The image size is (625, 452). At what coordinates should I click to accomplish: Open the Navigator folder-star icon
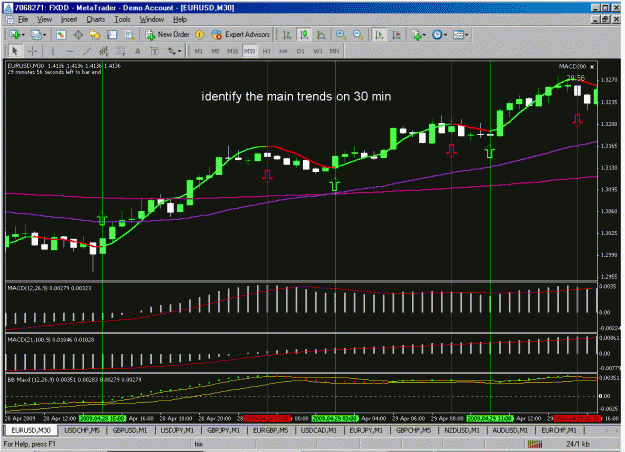click(95, 35)
